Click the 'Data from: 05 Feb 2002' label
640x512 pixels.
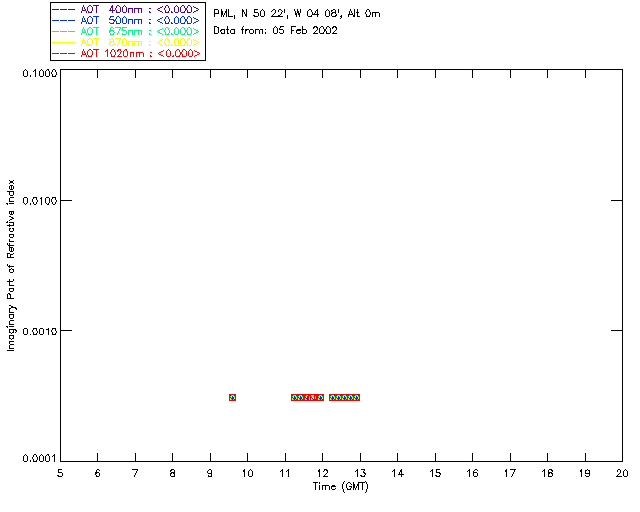point(276,31)
